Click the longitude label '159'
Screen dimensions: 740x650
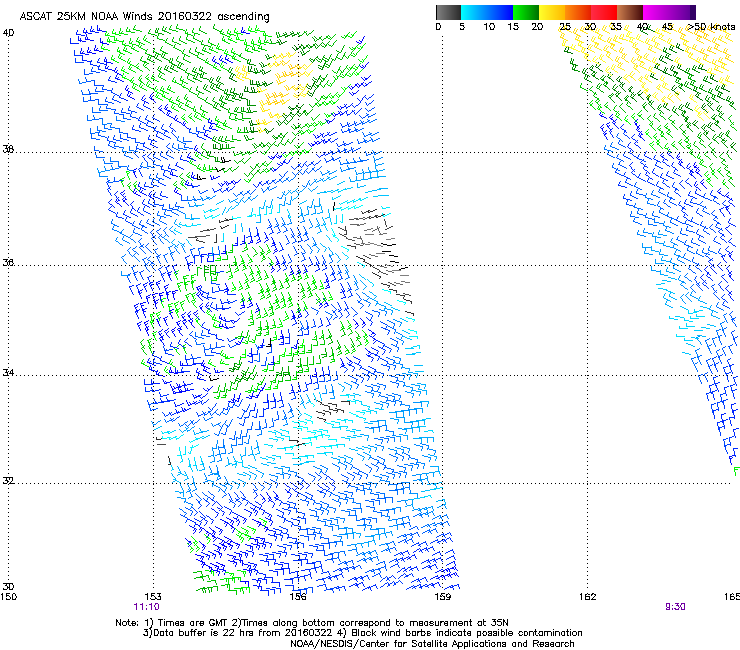pyautogui.click(x=443, y=597)
